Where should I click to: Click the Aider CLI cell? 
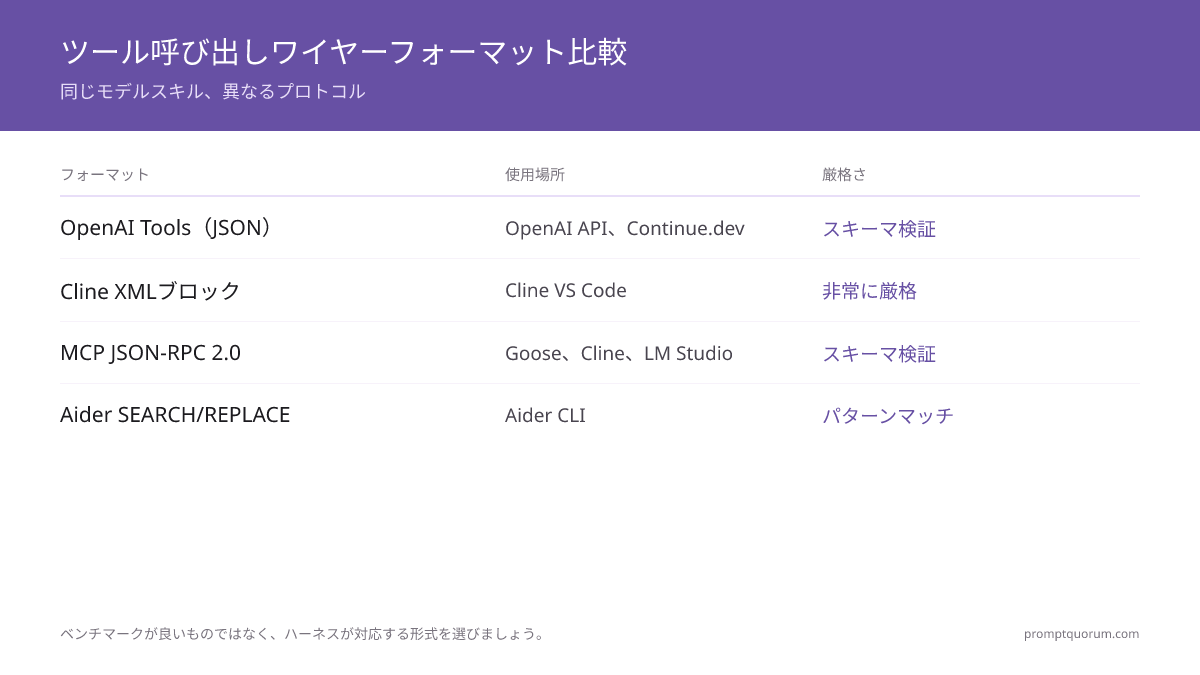coord(545,416)
